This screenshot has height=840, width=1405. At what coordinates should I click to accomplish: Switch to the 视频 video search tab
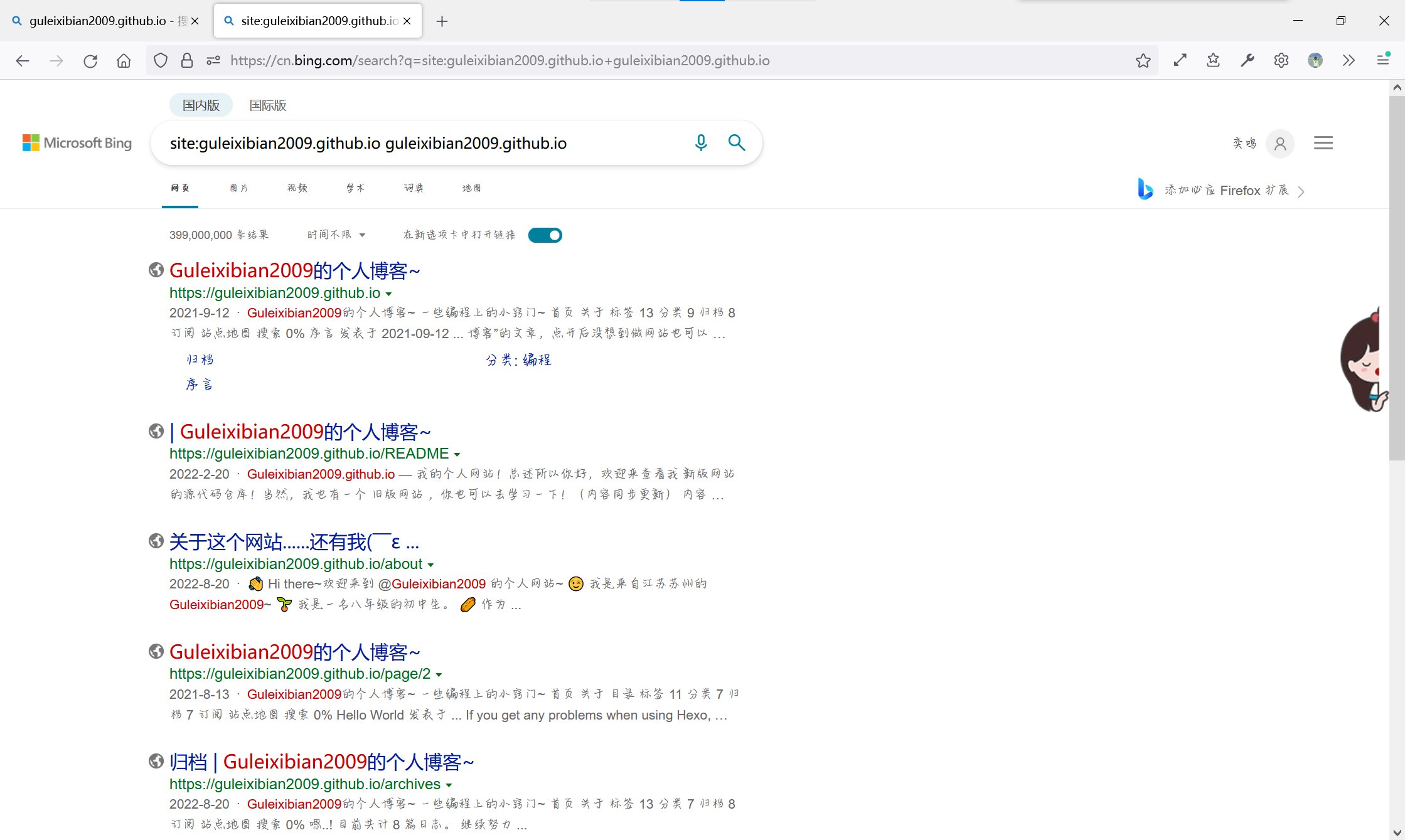[x=297, y=188]
